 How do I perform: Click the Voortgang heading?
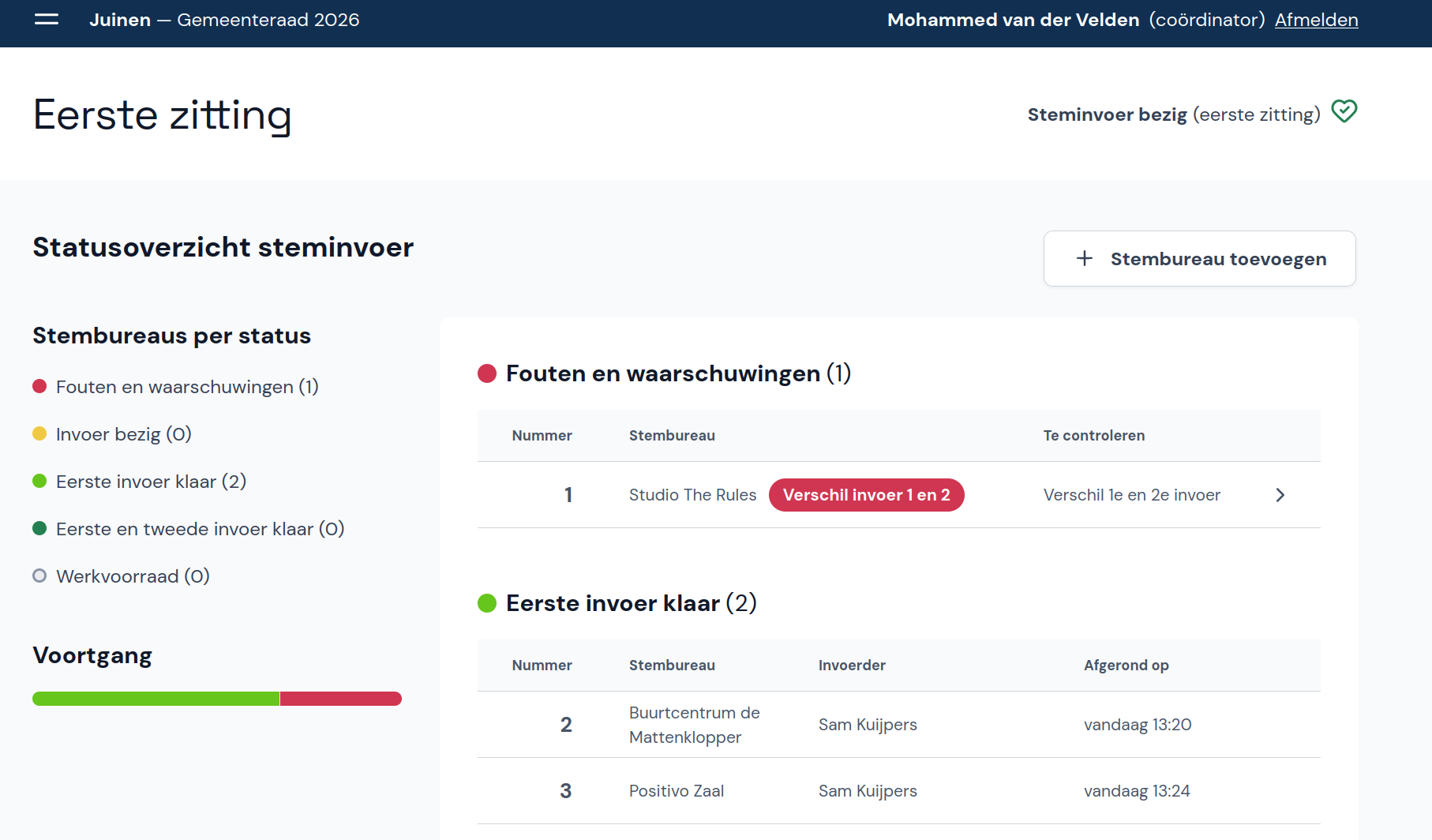pyautogui.click(x=92, y=656)
